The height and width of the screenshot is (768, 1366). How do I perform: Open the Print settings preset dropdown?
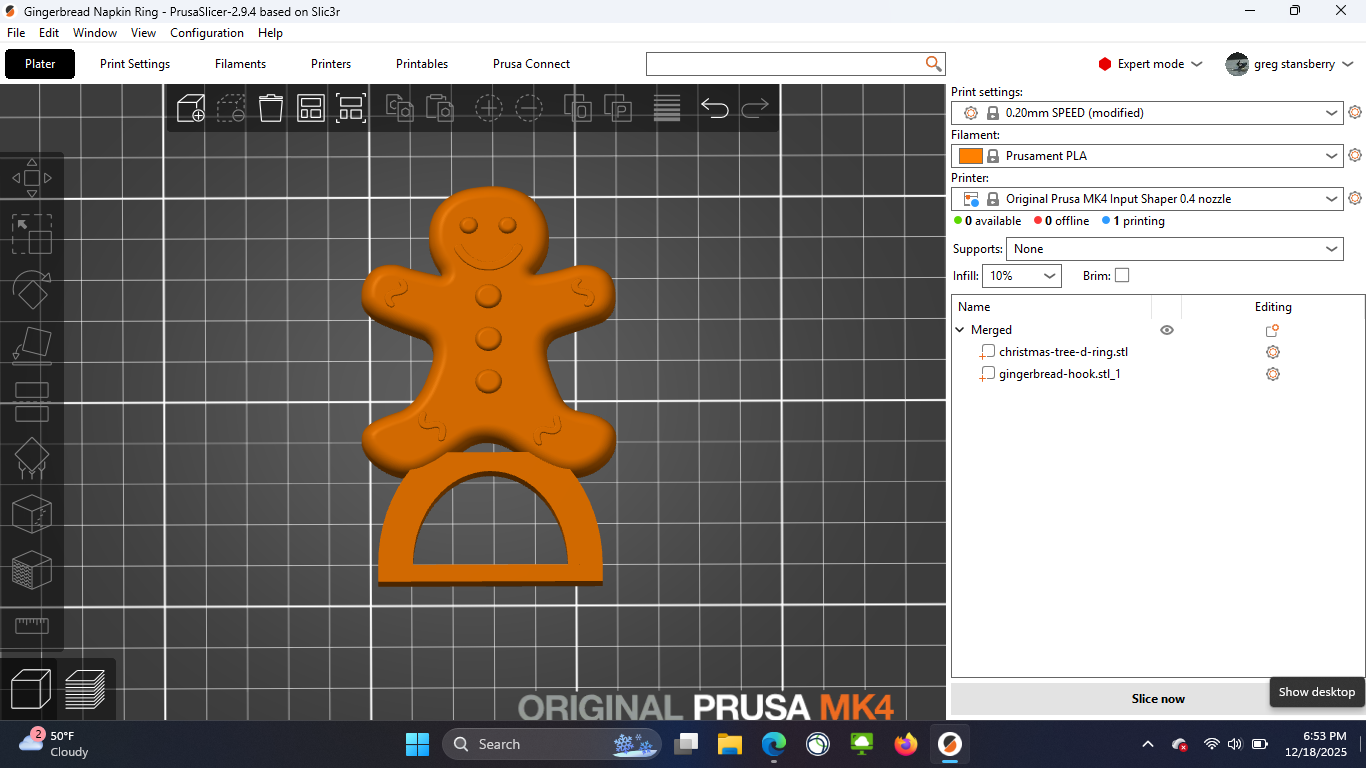pyautogui.click(x=1147, y=113)
